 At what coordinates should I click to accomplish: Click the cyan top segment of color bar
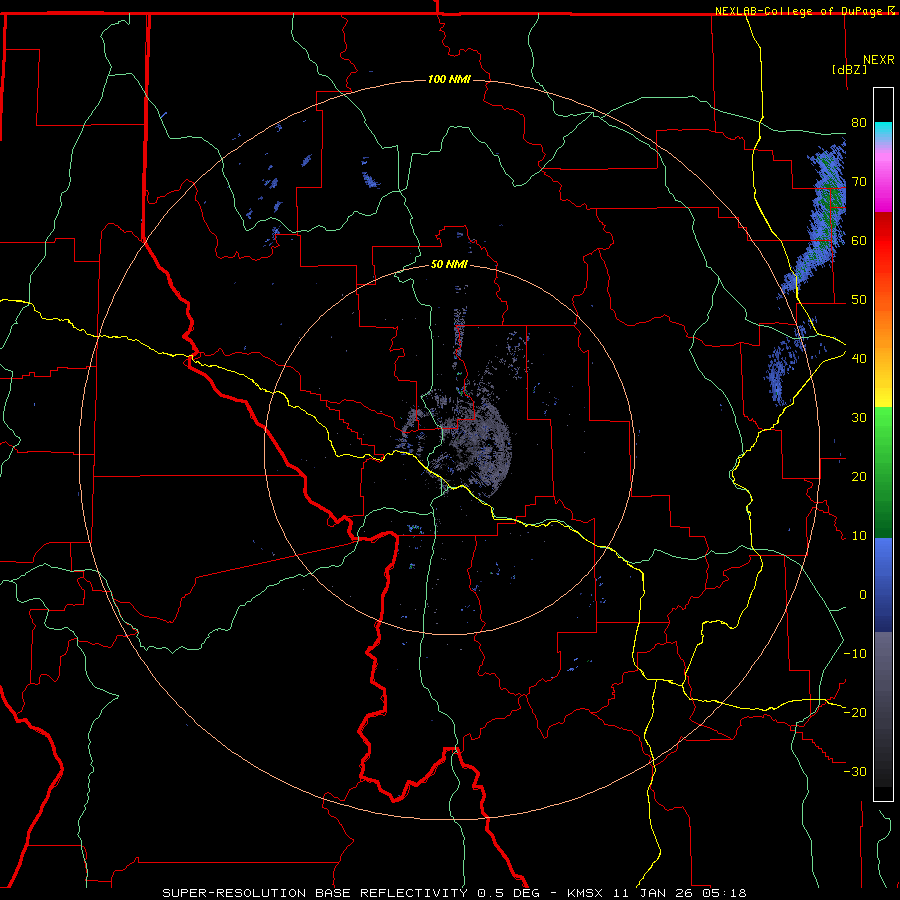coord(883,133)
